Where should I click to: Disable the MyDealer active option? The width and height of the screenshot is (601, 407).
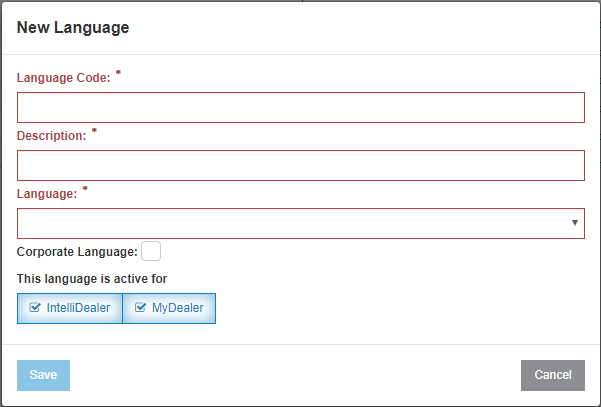click(x=169, y=309)
